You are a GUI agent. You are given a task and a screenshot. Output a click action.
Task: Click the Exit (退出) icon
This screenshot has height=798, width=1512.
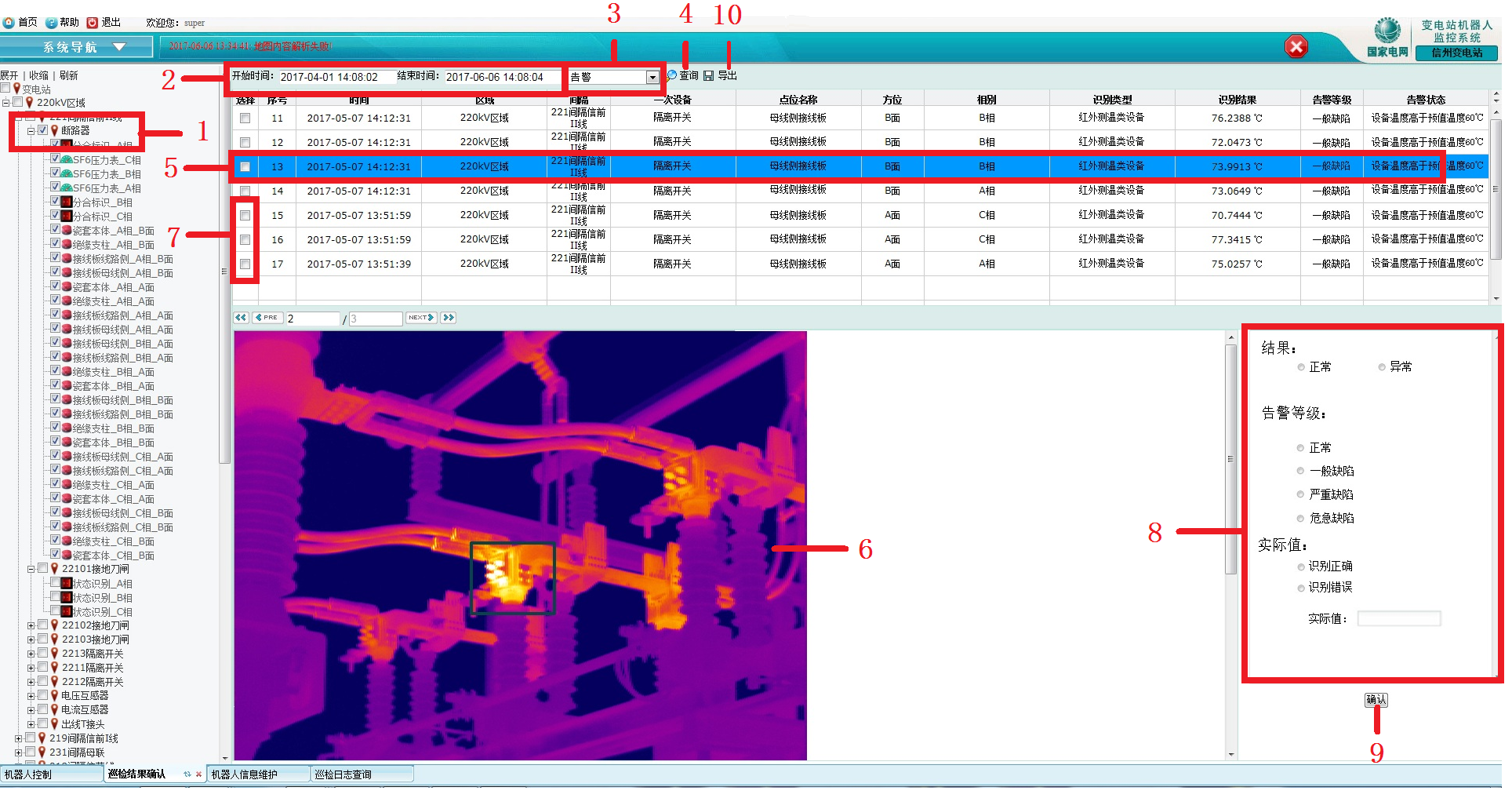coord(93,23)
